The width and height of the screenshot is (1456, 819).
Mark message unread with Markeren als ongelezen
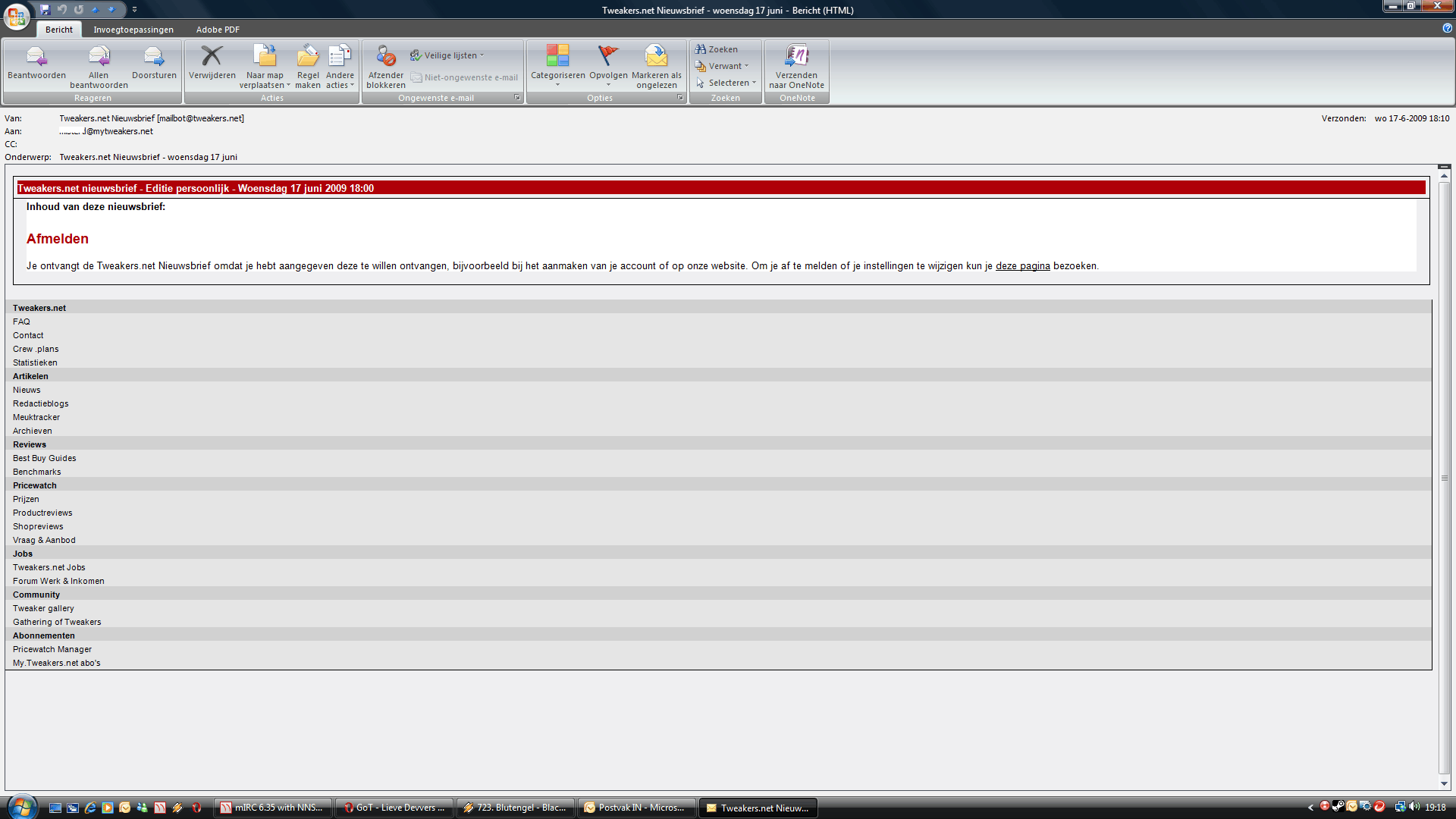[657, 67]
